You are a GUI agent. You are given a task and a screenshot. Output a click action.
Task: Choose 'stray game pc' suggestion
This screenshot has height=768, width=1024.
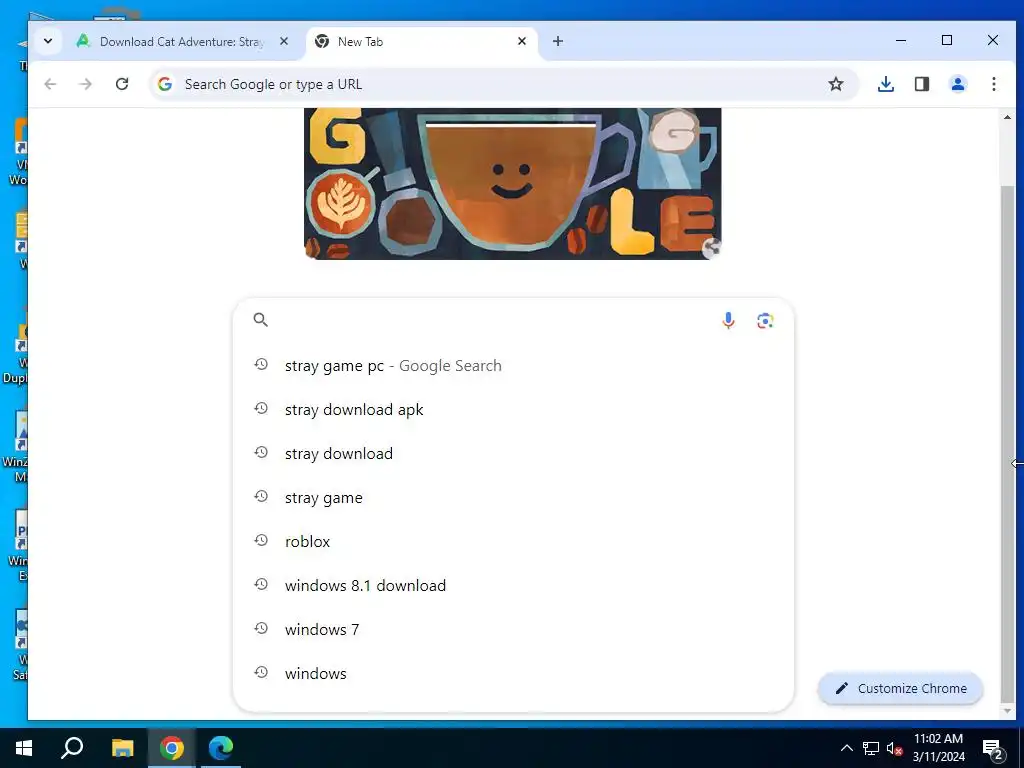point(513,366)
